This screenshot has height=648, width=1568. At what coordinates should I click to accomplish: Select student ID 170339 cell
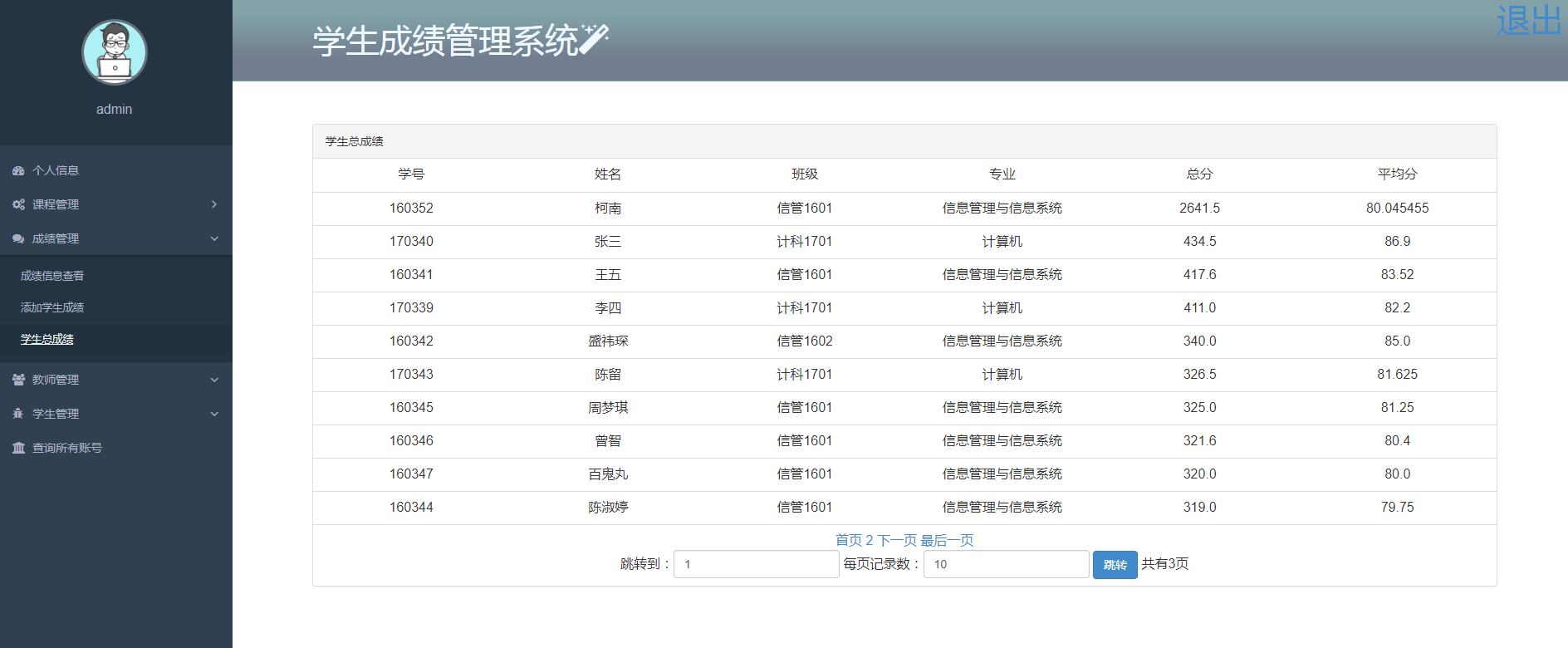[411, 308]
